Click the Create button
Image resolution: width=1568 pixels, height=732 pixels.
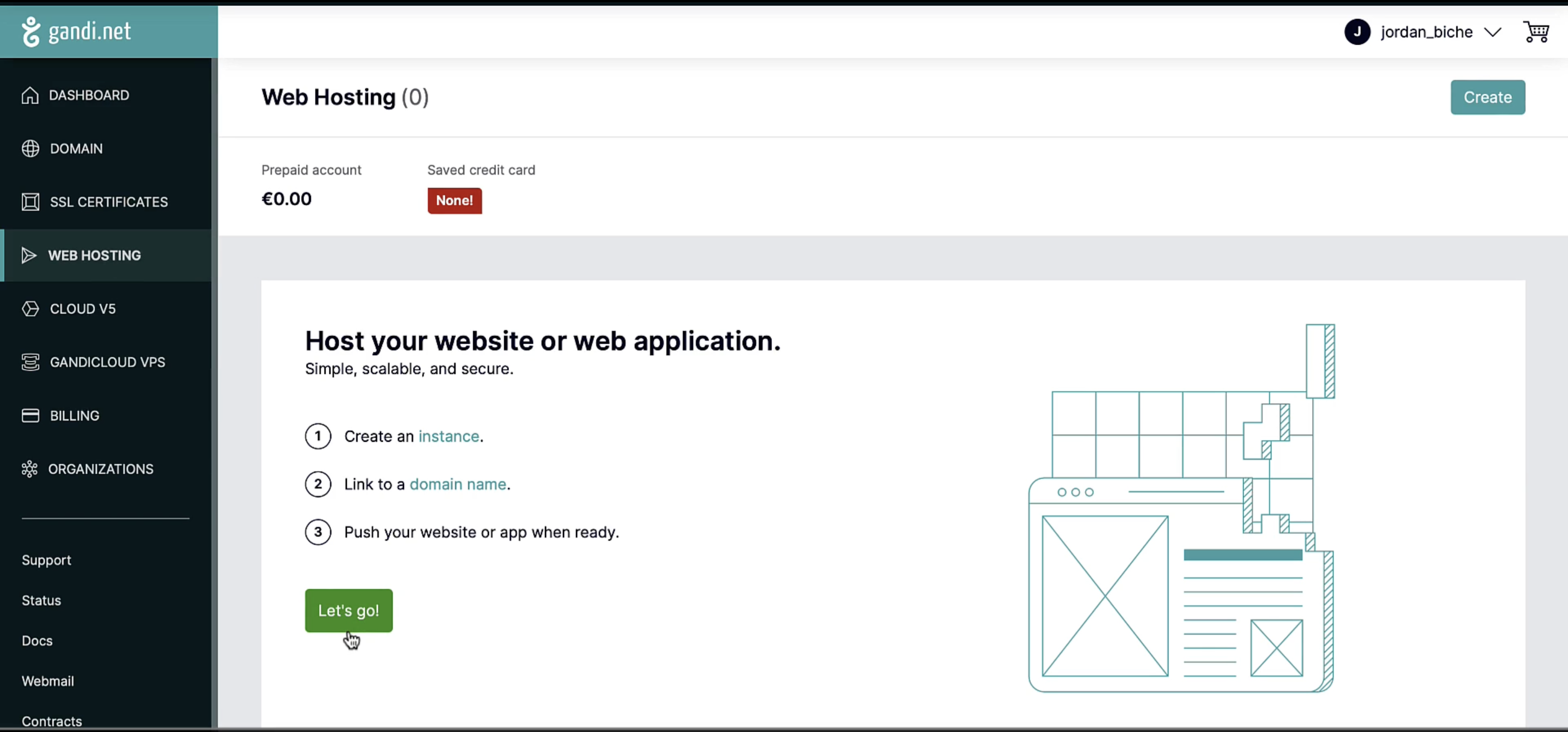1487,97
